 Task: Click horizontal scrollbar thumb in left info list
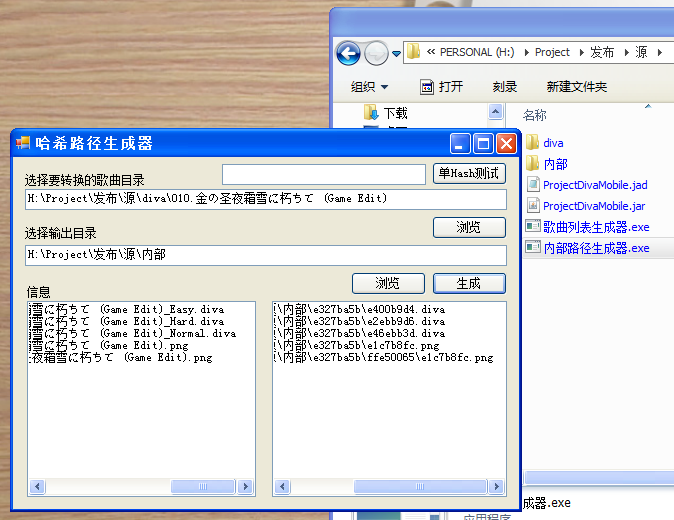pyautogui.click(x=203, y=486)
